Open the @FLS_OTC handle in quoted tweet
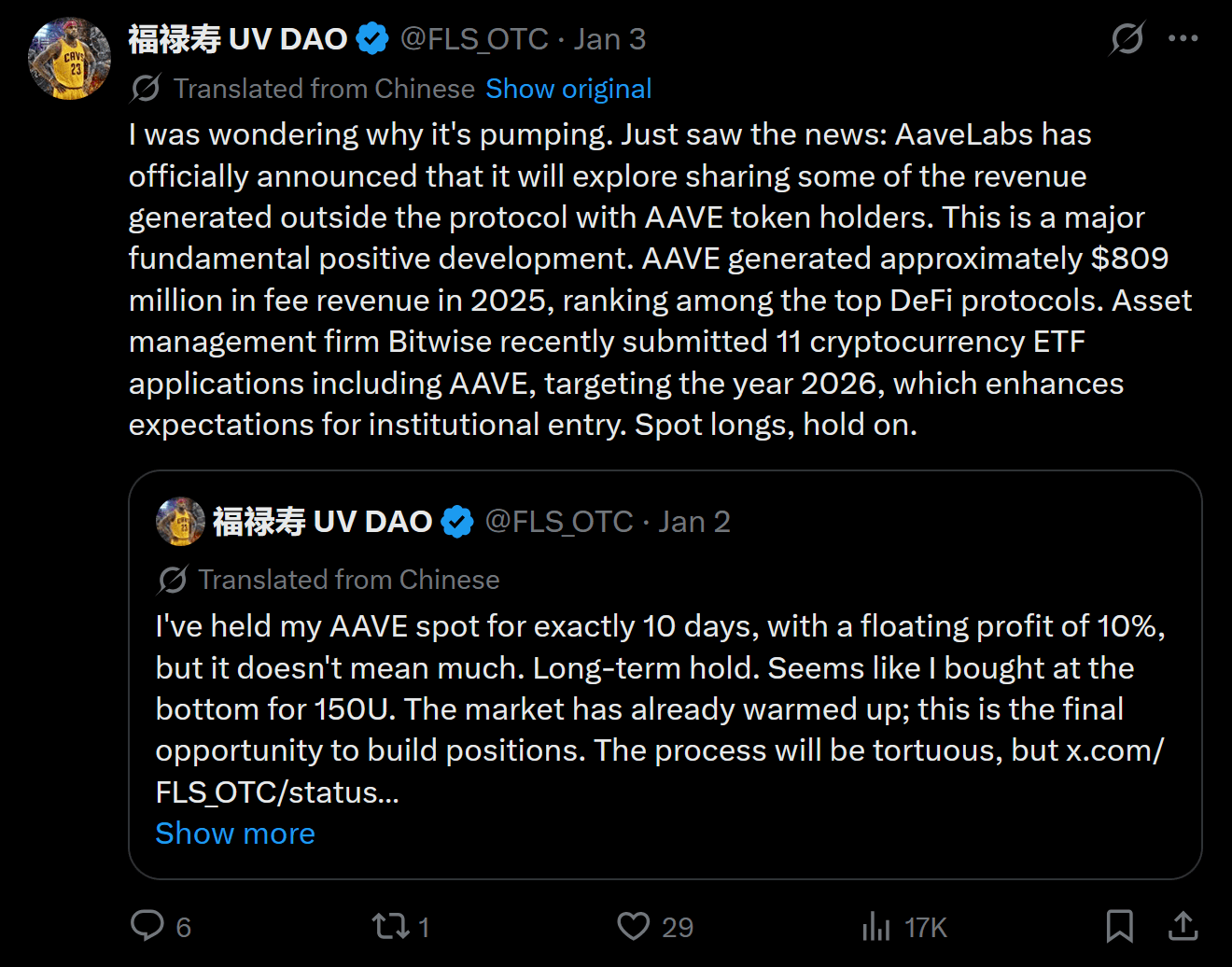The width and height of the screenshot is (1232, 967). 559,522
